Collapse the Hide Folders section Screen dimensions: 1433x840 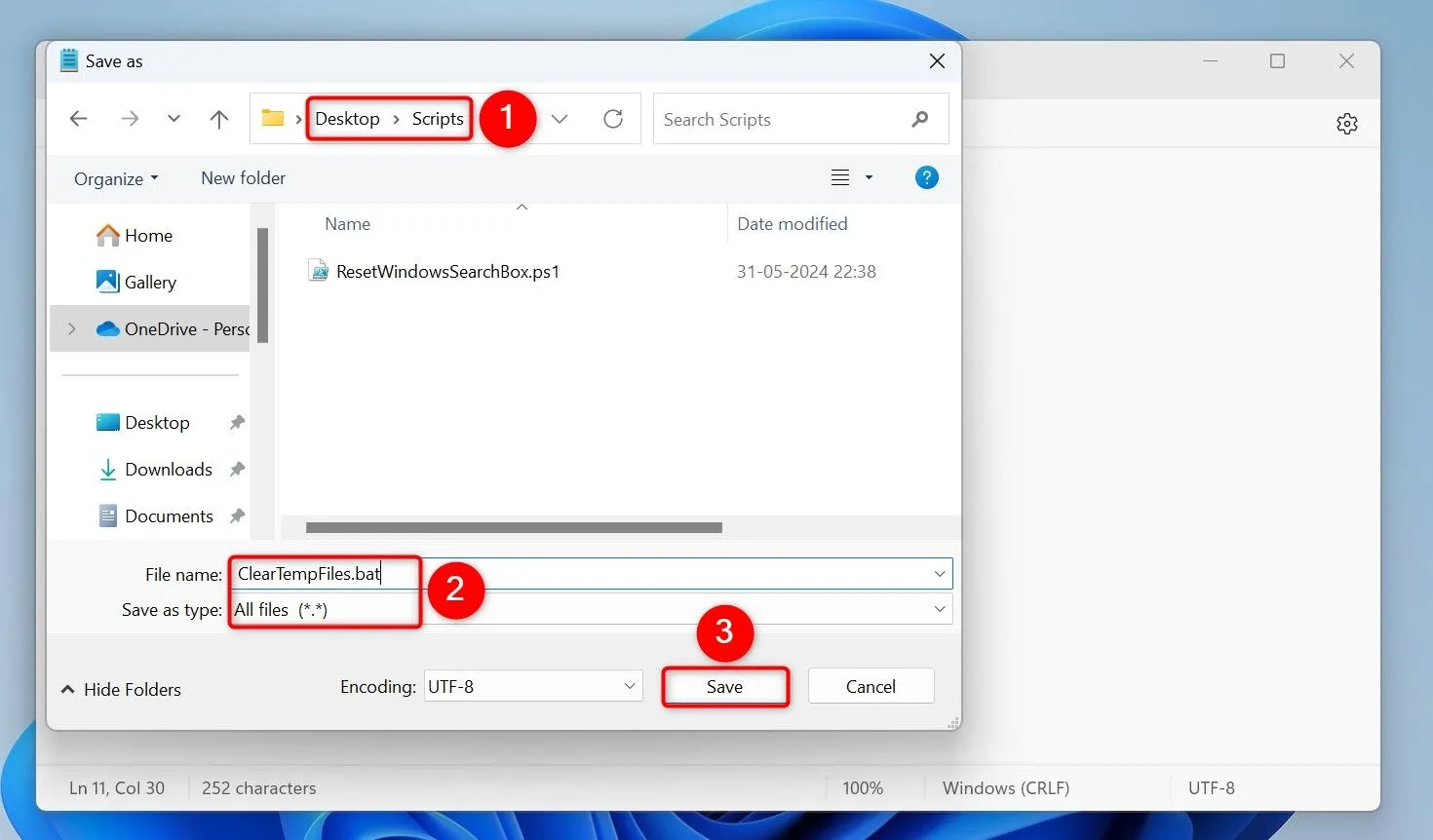(120, 689)
